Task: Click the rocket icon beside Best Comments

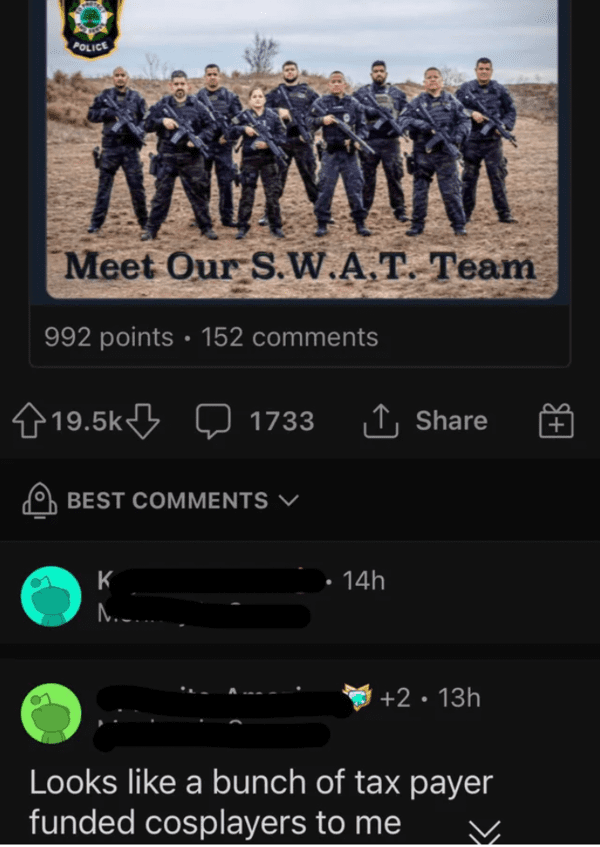Action: click(x=39, y=500)
